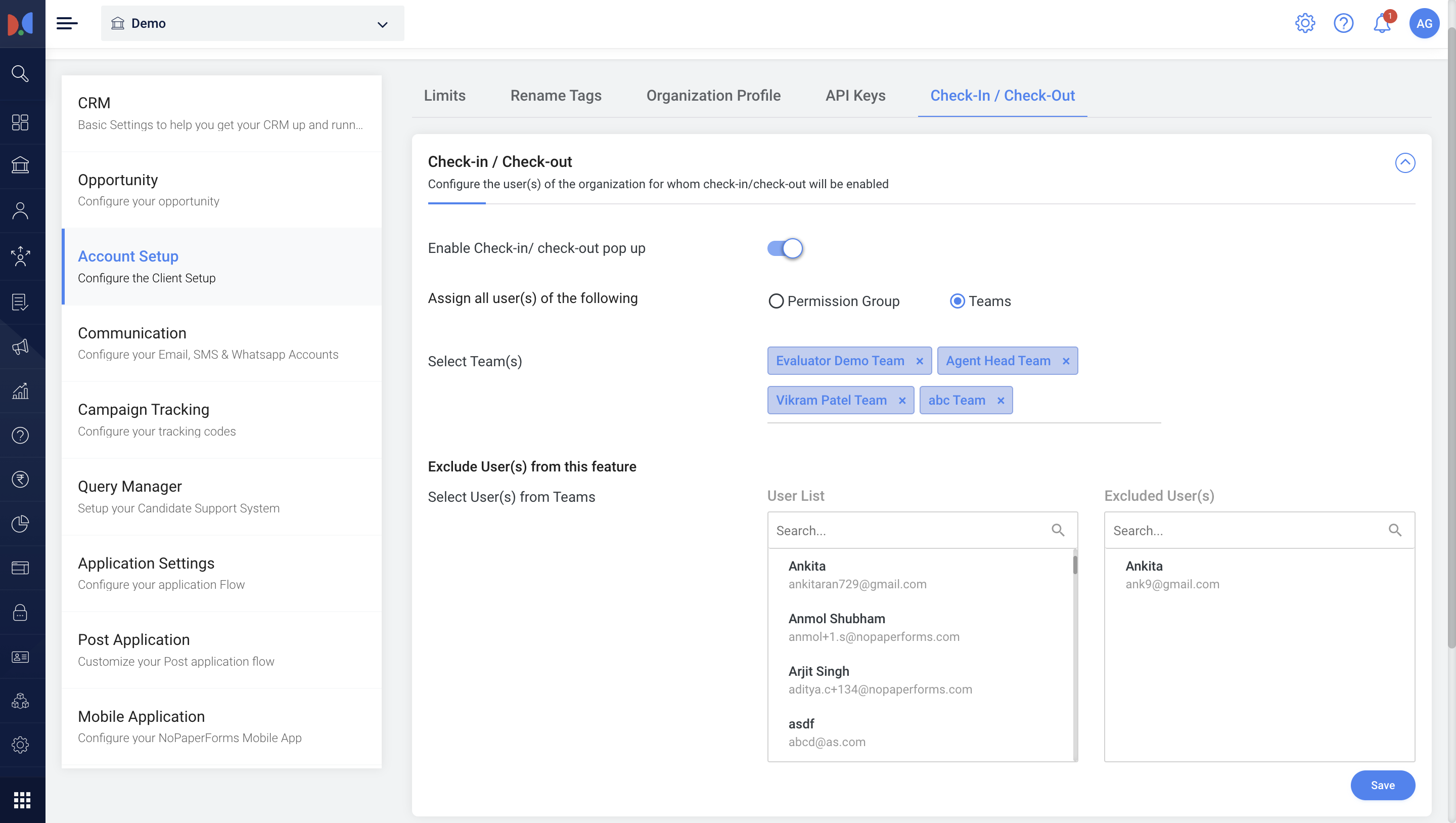This screenshot has height=823, width=1456.
Task: Open the user profile icon in sidebar
Action: coord(20,210)
